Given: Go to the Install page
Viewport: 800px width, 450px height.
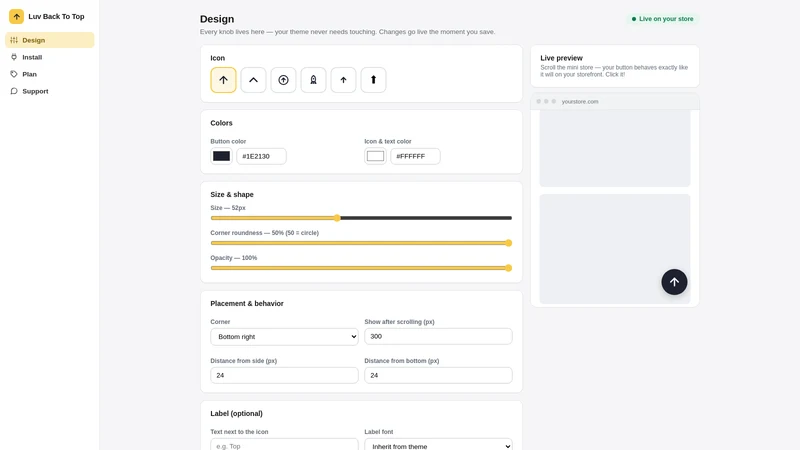Looking at the screenshot, I should (49, 57).
